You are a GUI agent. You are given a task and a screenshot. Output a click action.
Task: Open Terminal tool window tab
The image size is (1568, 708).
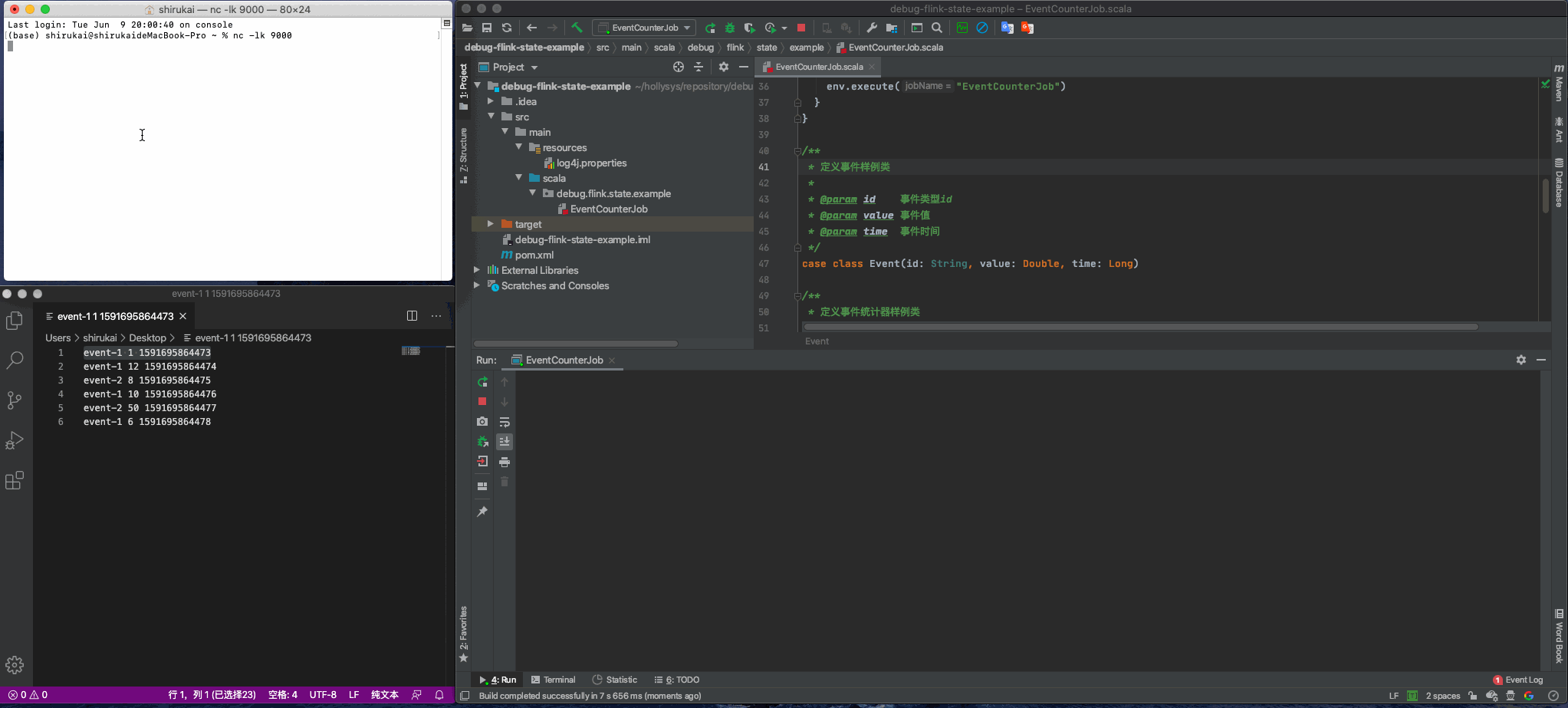point(553,680)
